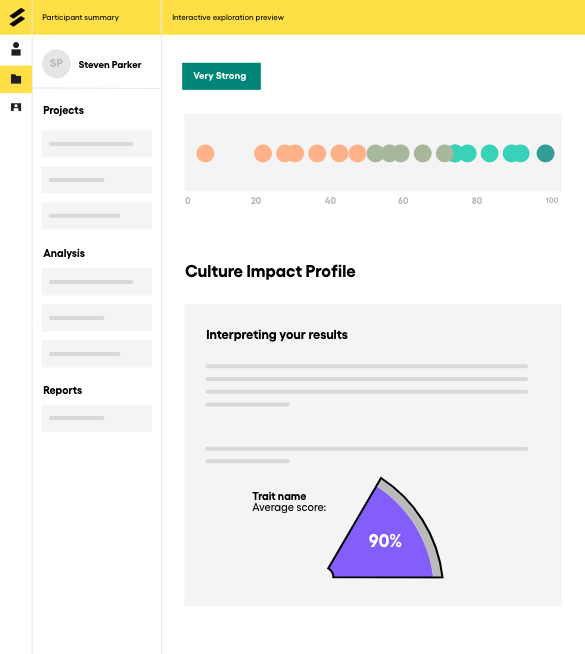This screenshot has height=654, width=585.
Task: Click the orange dot above 20
Action: click(x=263, y=153)
